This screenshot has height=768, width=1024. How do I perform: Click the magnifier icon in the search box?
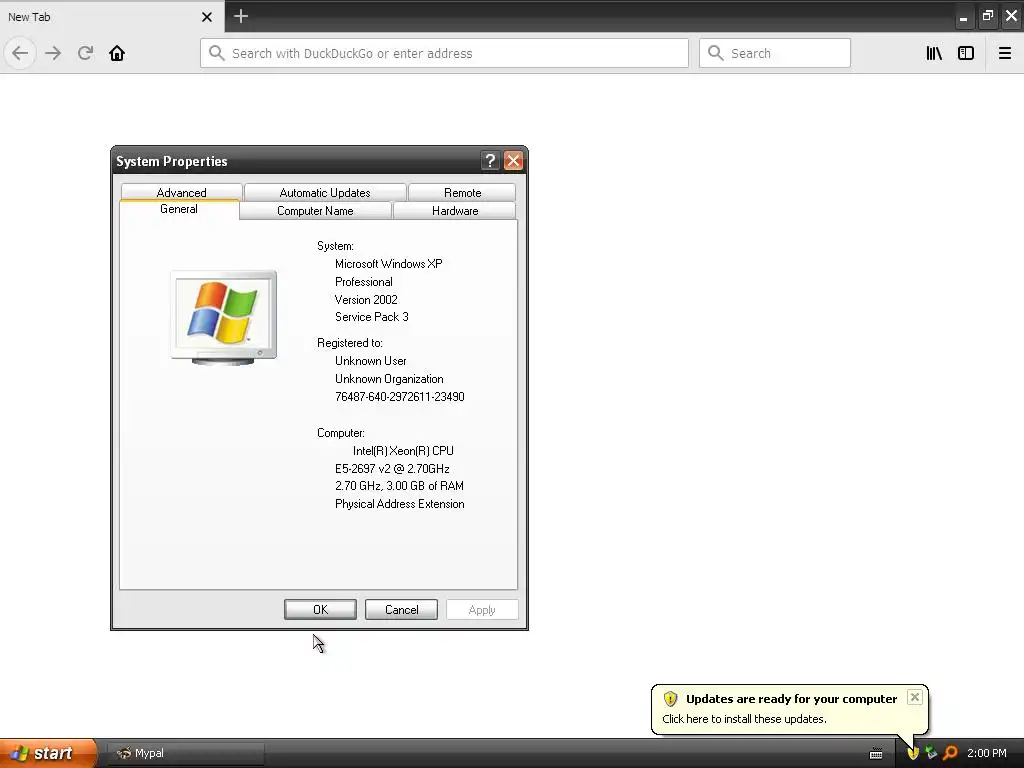716,53
